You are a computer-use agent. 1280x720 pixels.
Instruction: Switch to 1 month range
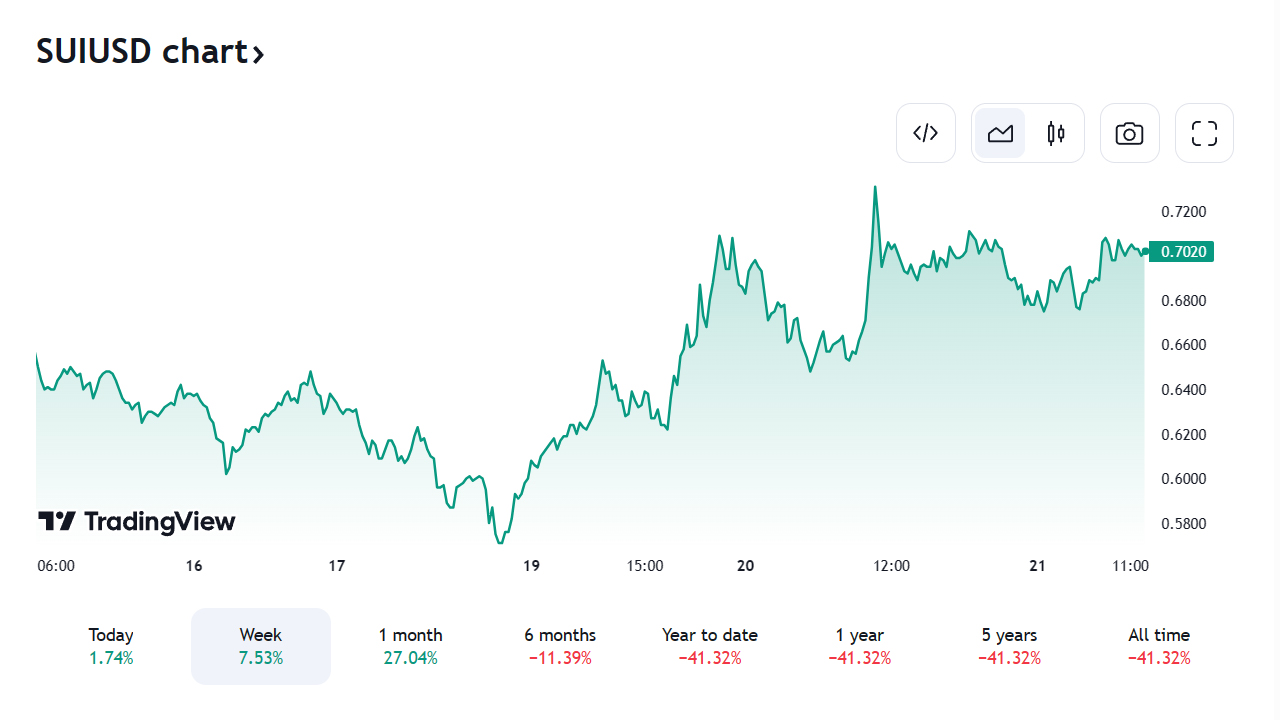pos(410,646)
